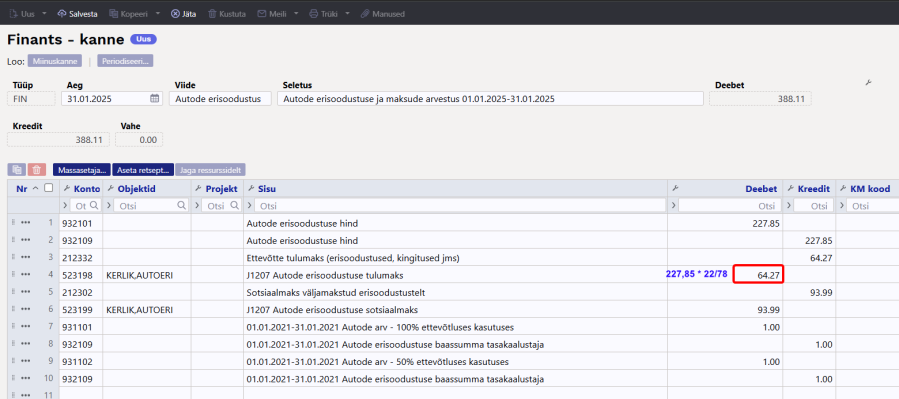Click Manused in the top toolbar
Viewport: 899px width, 399px height.
382,14
